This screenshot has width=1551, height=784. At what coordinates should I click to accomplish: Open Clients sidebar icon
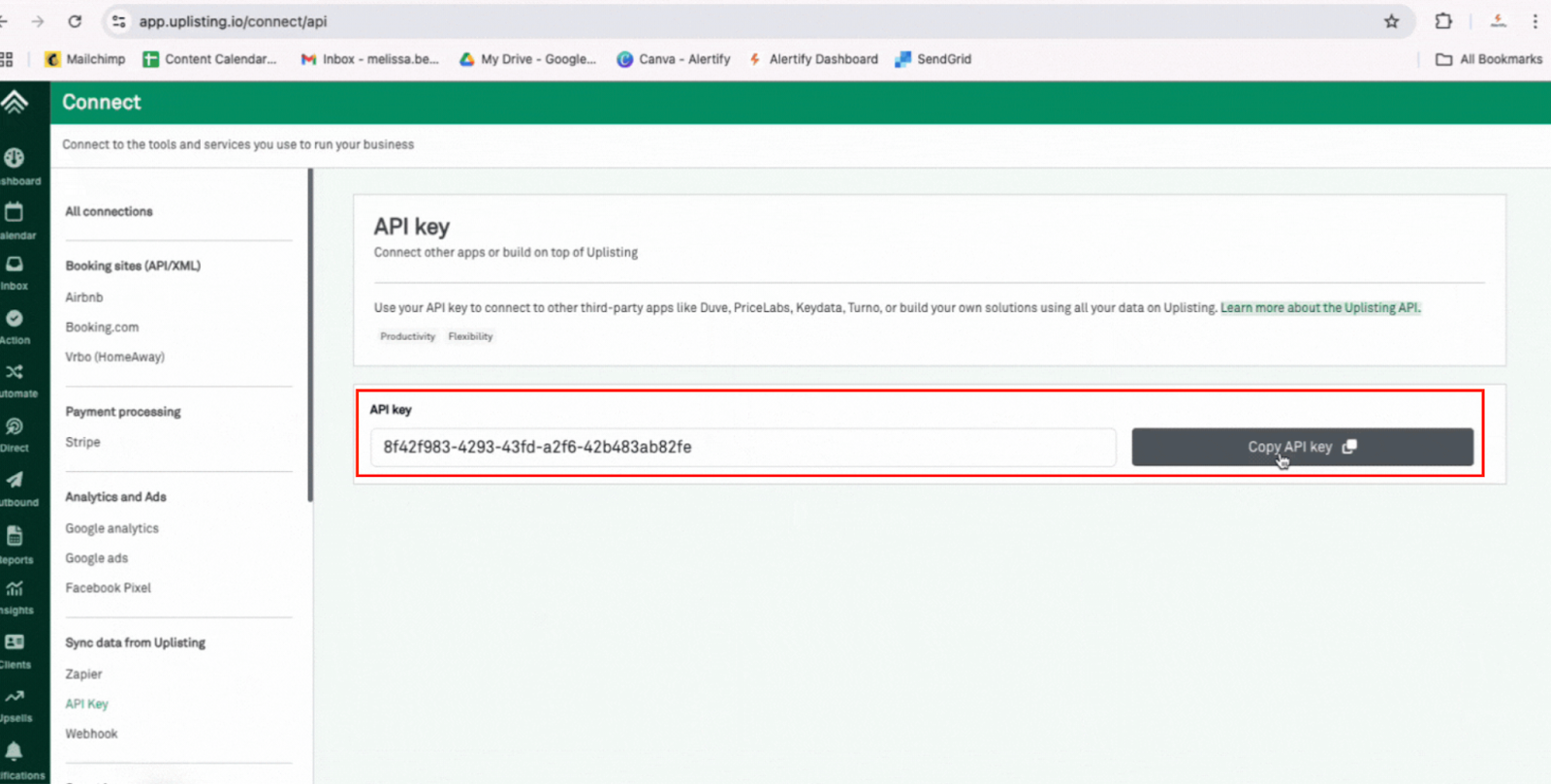[x=15, y=643]
